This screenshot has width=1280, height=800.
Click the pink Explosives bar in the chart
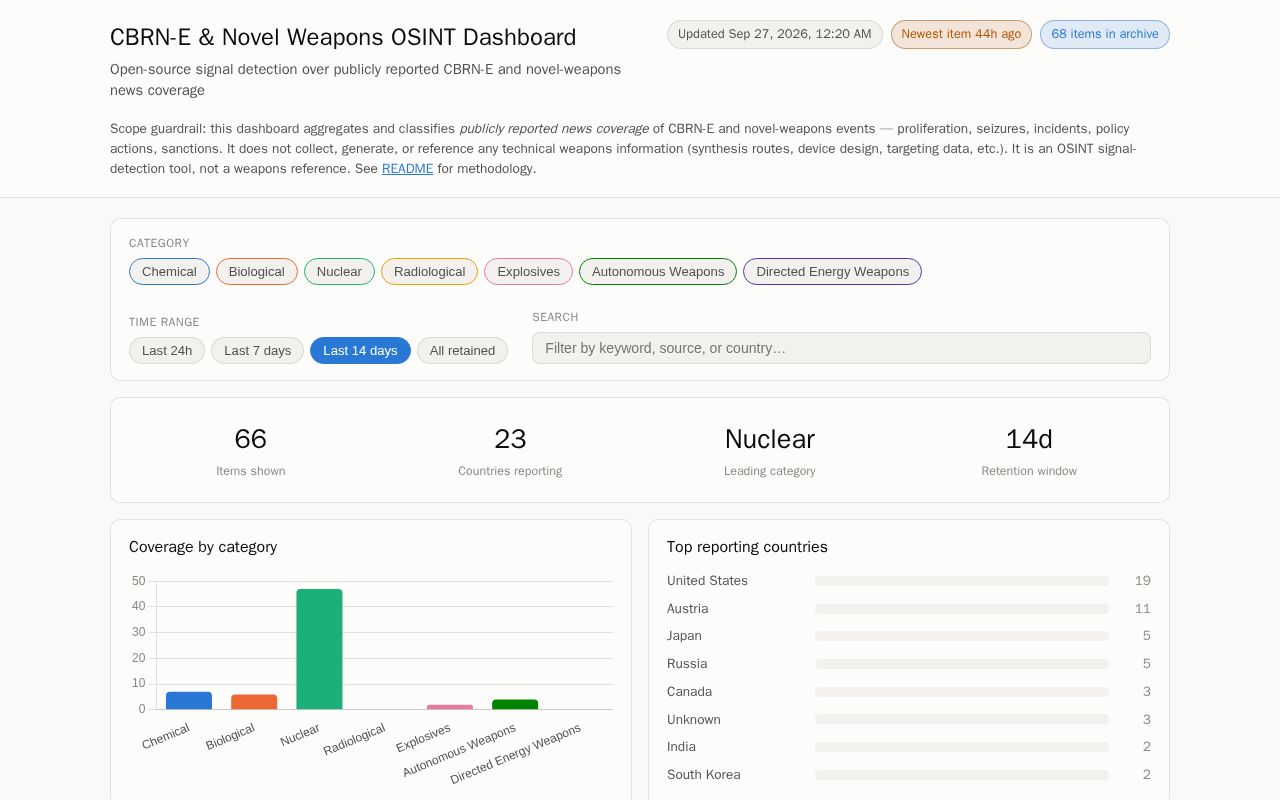click(x=450, y=707)
